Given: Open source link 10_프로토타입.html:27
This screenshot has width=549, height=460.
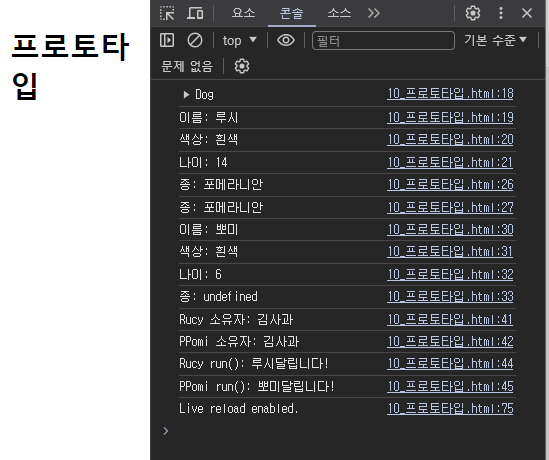Looking at the screenshot, I should point(450,208).
